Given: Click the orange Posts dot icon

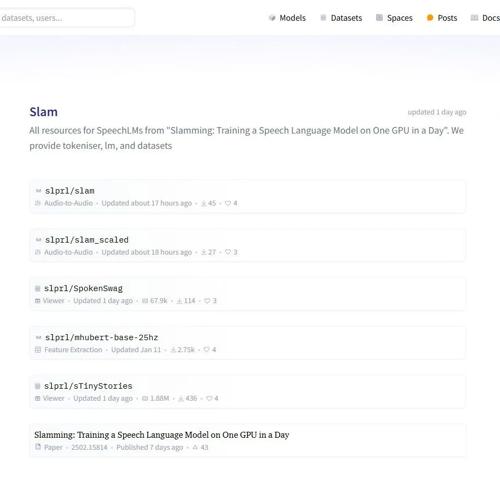Looking at the screenshot, I should click(x=430, y=18).
